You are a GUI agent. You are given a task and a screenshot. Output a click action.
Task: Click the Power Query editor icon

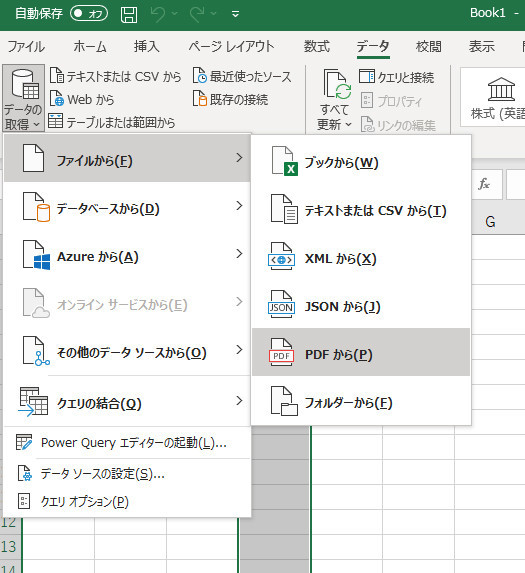tap(24, 442)
